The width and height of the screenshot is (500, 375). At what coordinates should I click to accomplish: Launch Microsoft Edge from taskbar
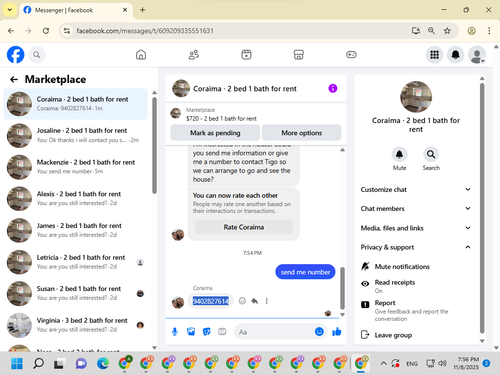103,363
